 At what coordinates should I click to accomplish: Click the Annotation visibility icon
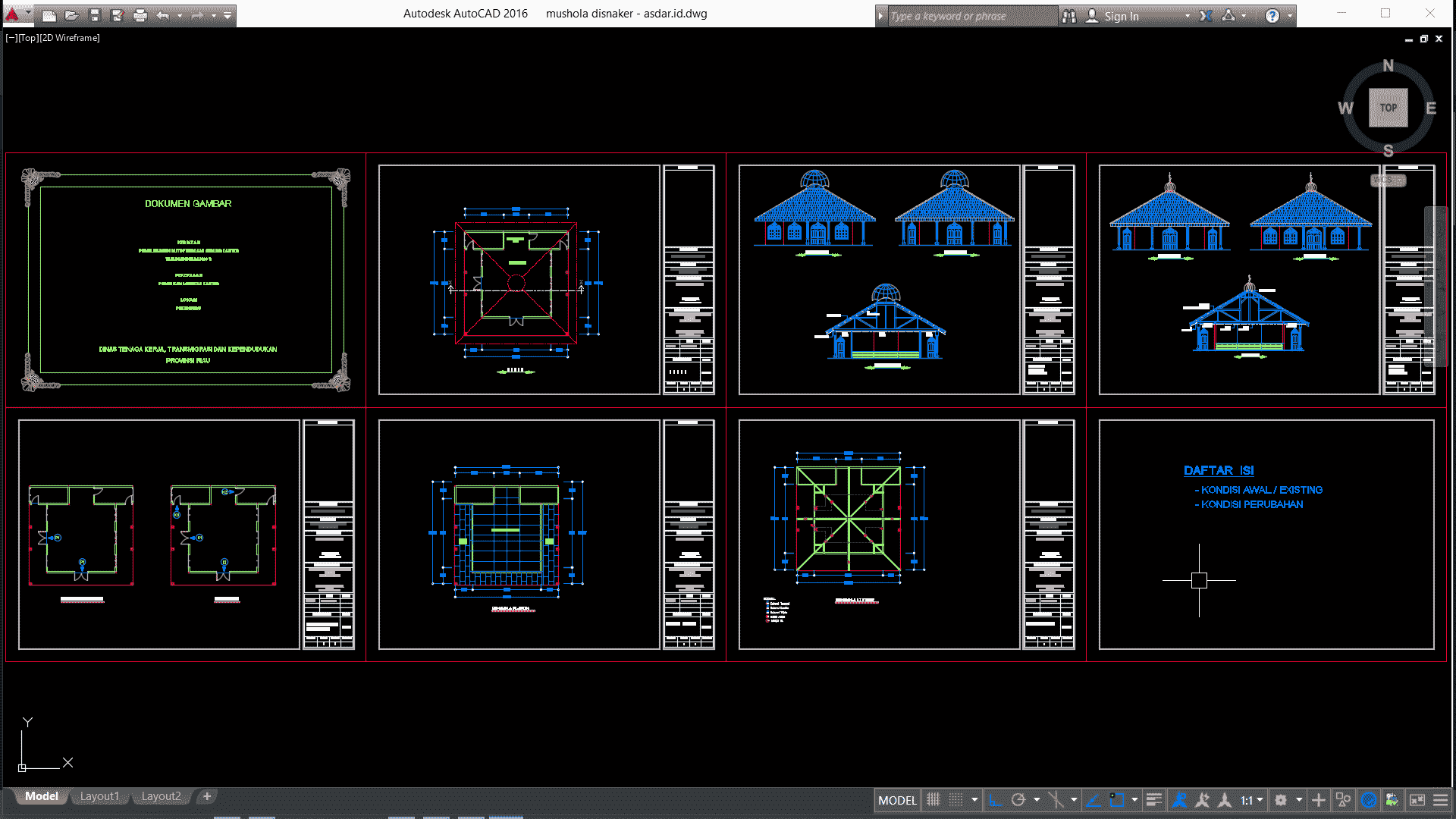click(x=1179, y=800)
